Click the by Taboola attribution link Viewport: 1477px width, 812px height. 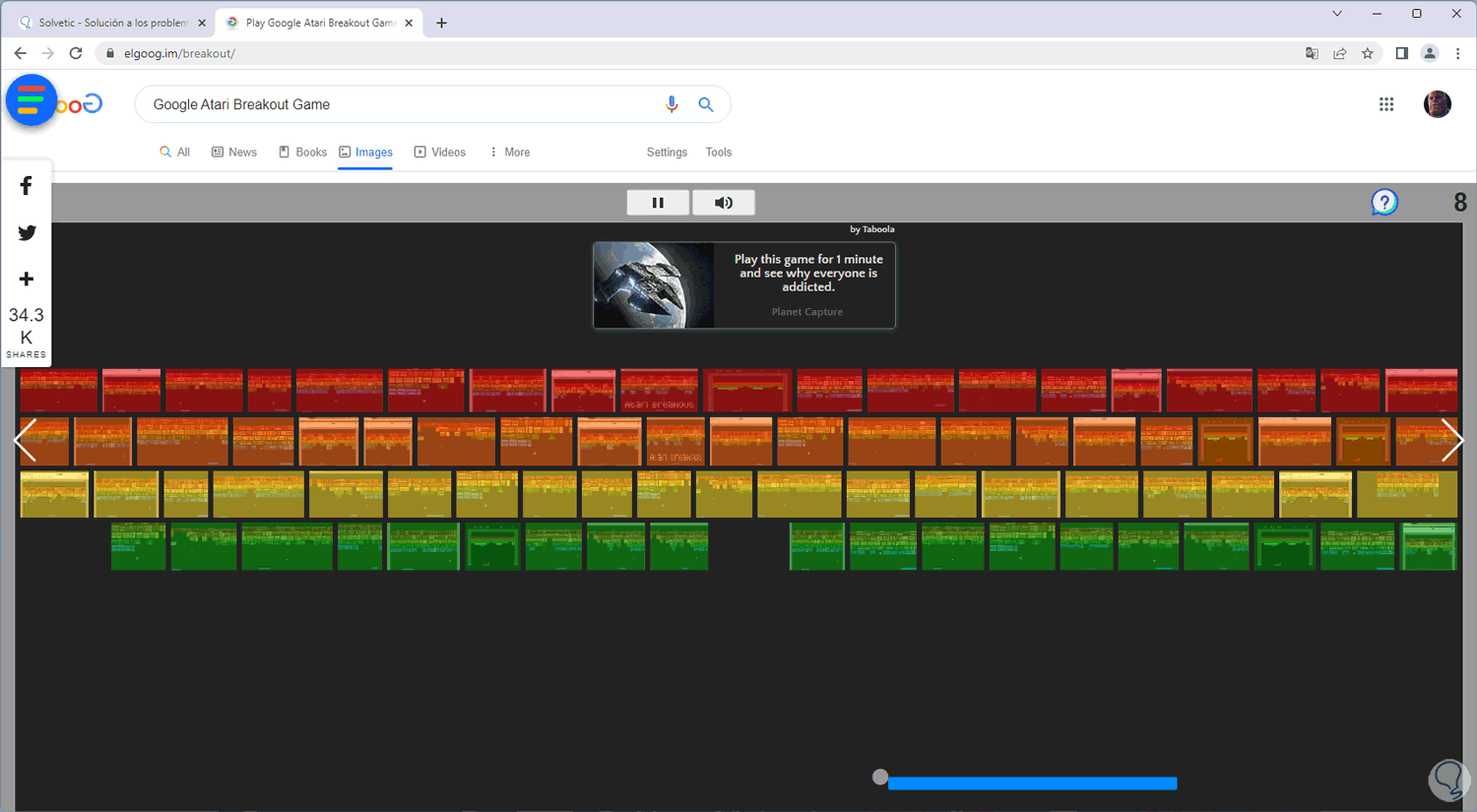[872, 229]
